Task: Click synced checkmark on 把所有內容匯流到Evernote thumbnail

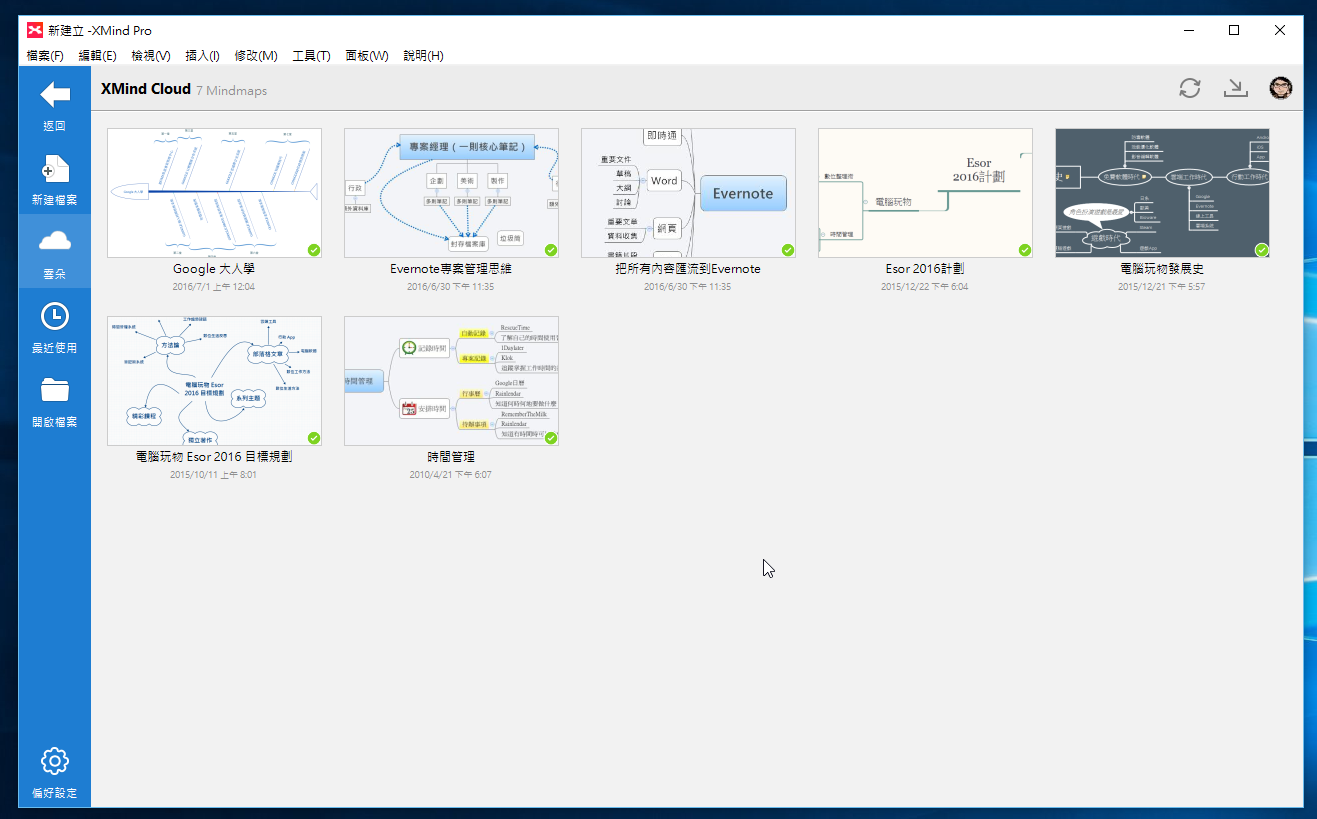Action: pos(788,250)
